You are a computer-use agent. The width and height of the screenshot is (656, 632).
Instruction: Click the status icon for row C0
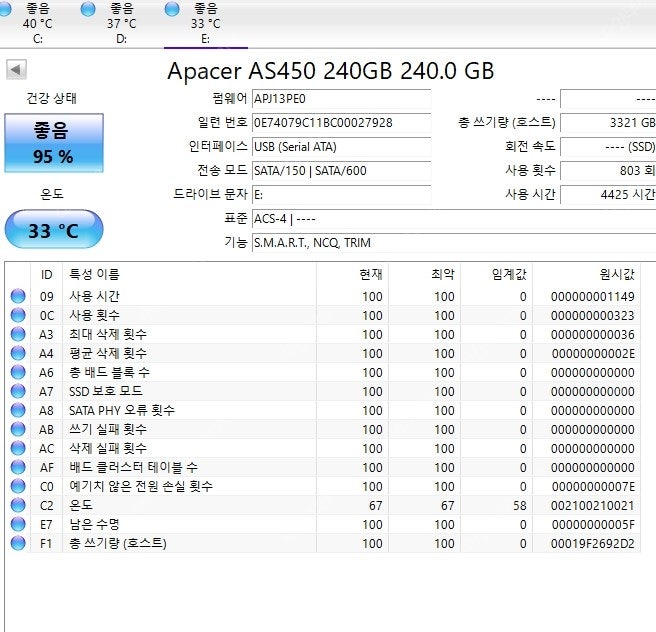(x=18, y=486)
